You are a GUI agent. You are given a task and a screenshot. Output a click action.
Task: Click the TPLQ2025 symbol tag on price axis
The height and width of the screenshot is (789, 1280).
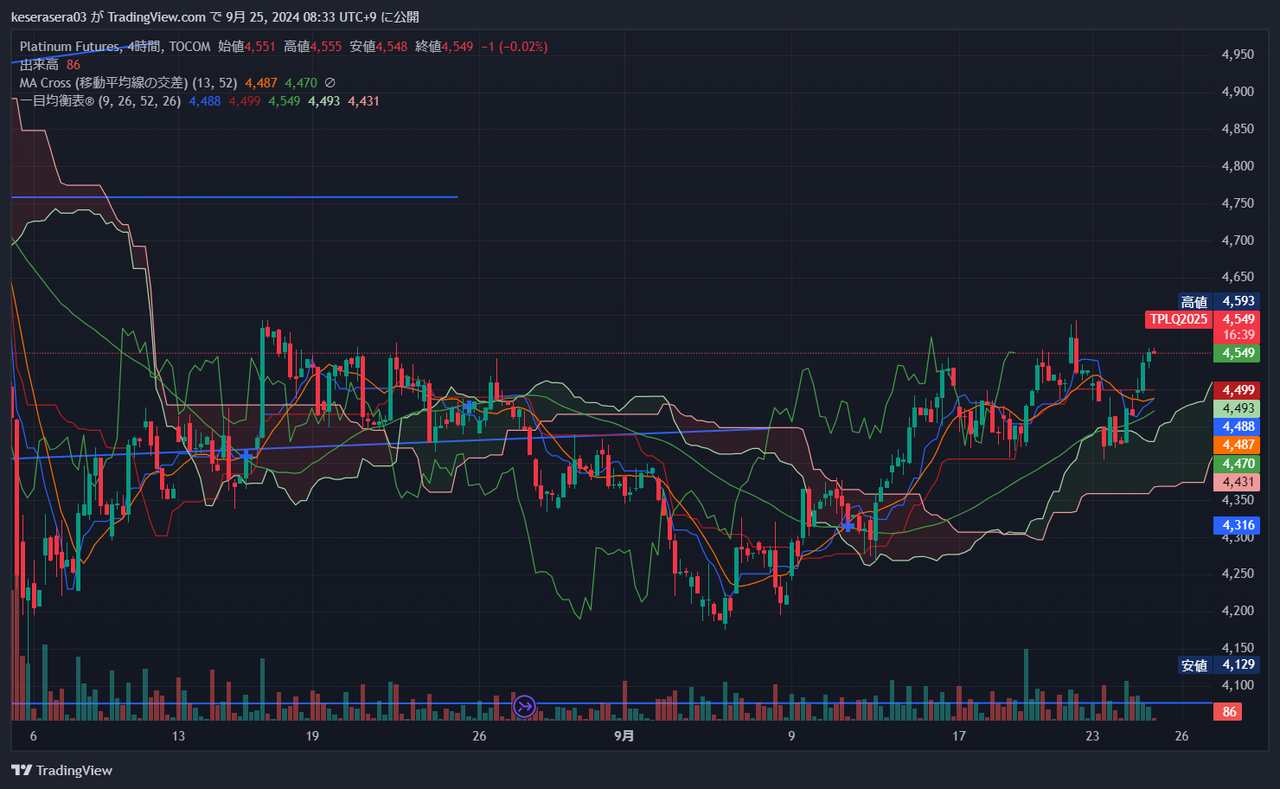(1179, 319)
